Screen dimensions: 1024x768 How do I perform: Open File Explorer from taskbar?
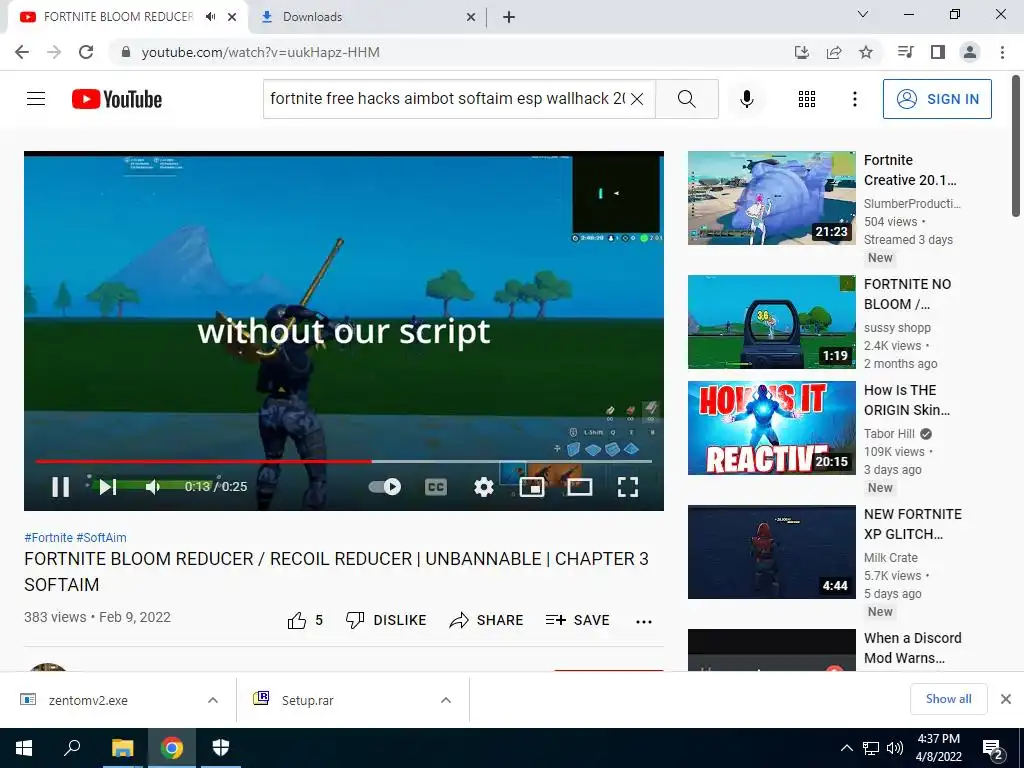122,748
